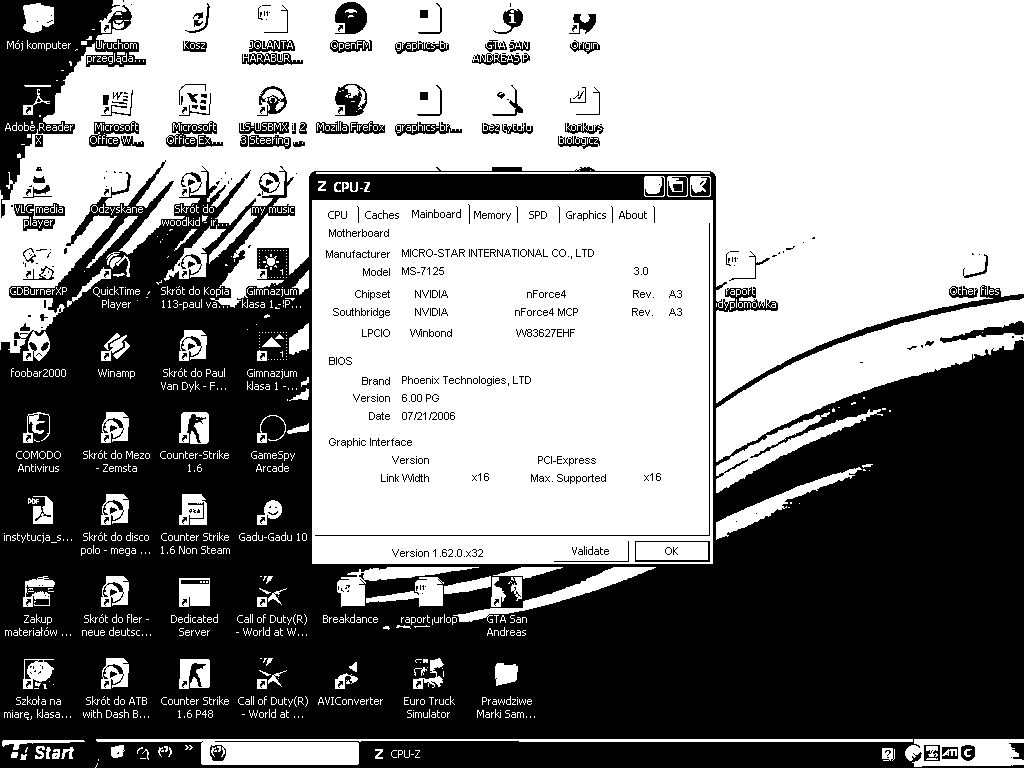Launch the AVIConverter shortcut
The image size is (1024, 768).
(x=350, y=677)
